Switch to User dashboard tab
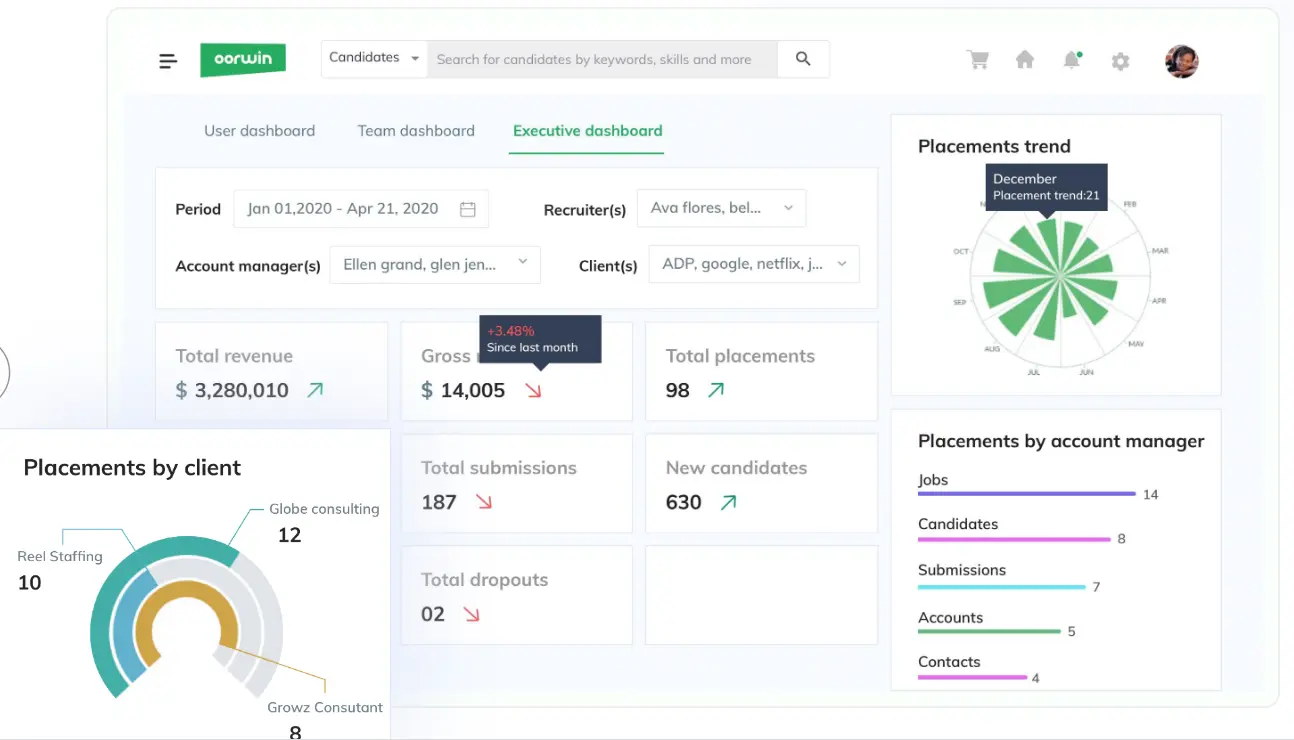The image size is (1294, 740). 259,131
